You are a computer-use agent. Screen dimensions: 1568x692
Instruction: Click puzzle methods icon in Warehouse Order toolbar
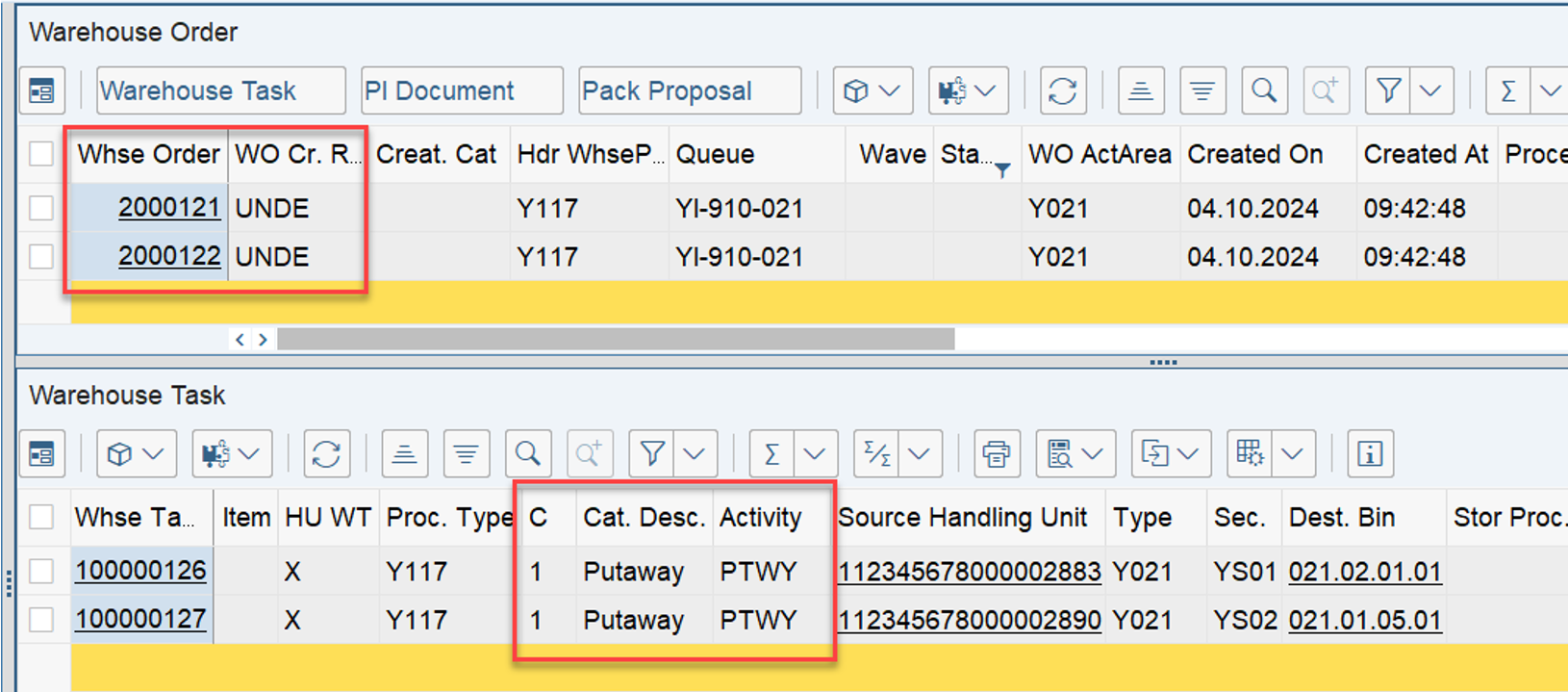(951, 91)
